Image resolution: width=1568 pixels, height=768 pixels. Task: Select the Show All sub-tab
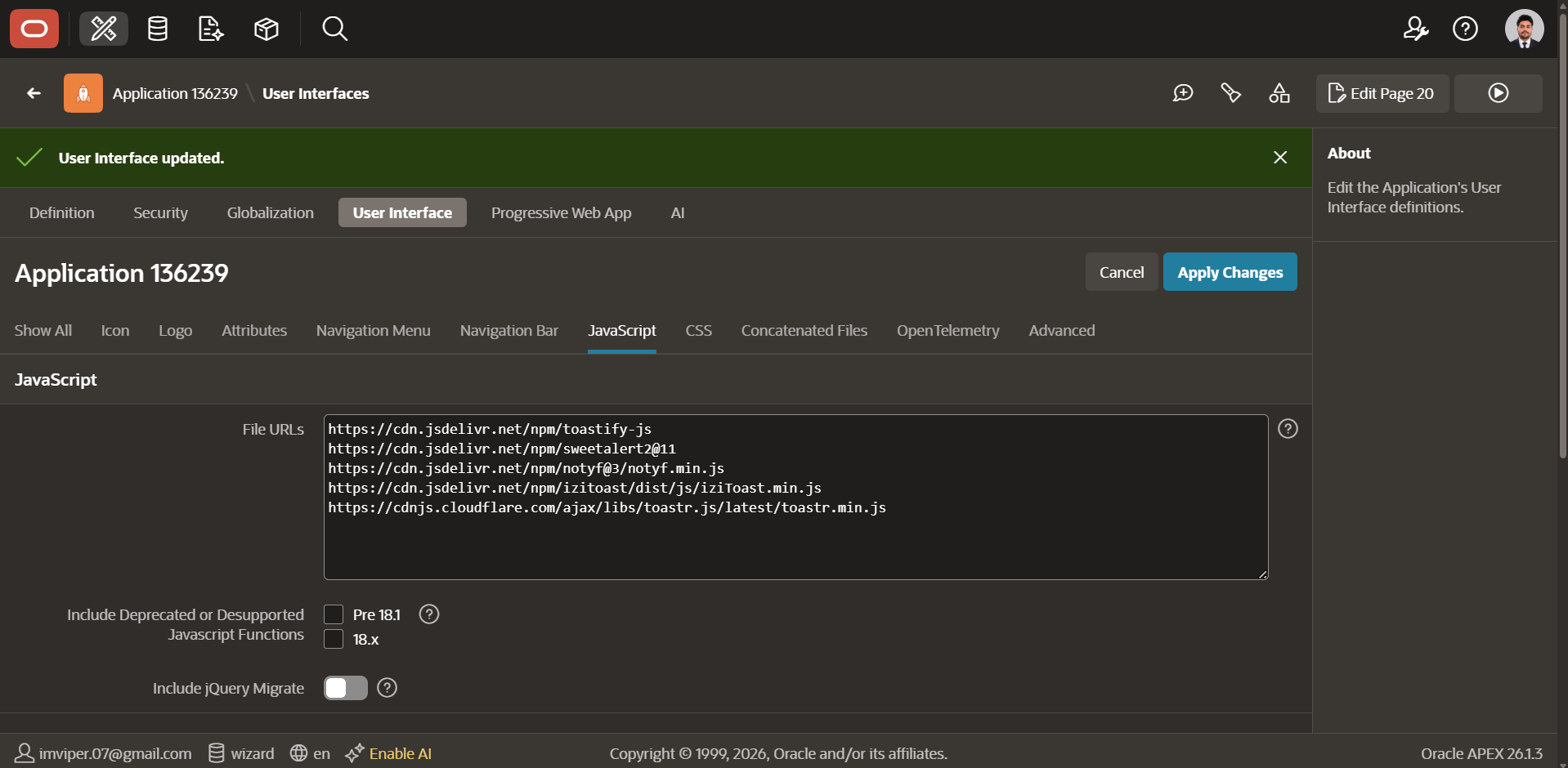tap(43, 330)
